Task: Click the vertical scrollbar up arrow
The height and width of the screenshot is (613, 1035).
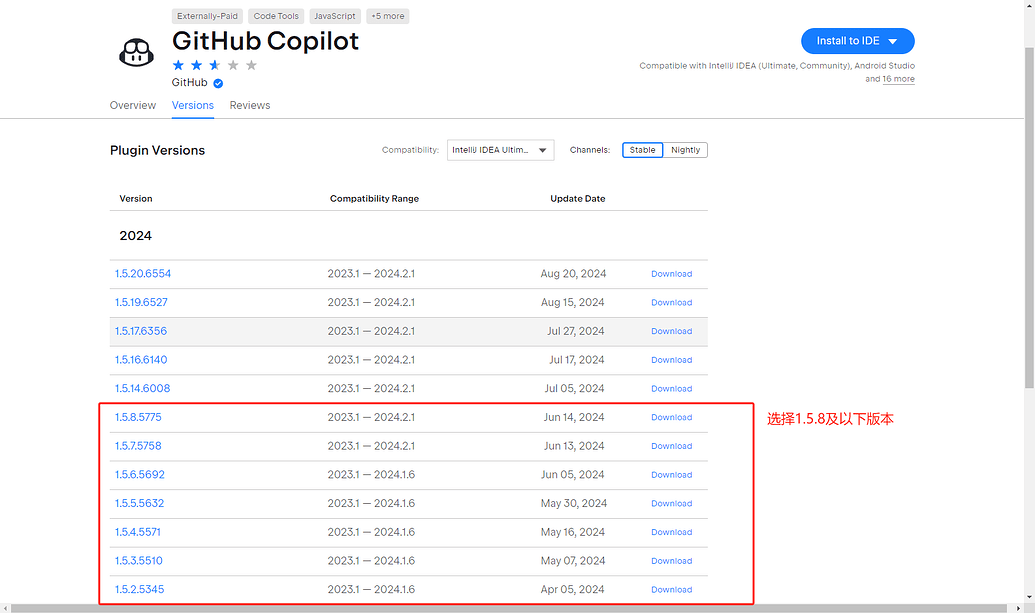Action: (x=1029, y=4)
